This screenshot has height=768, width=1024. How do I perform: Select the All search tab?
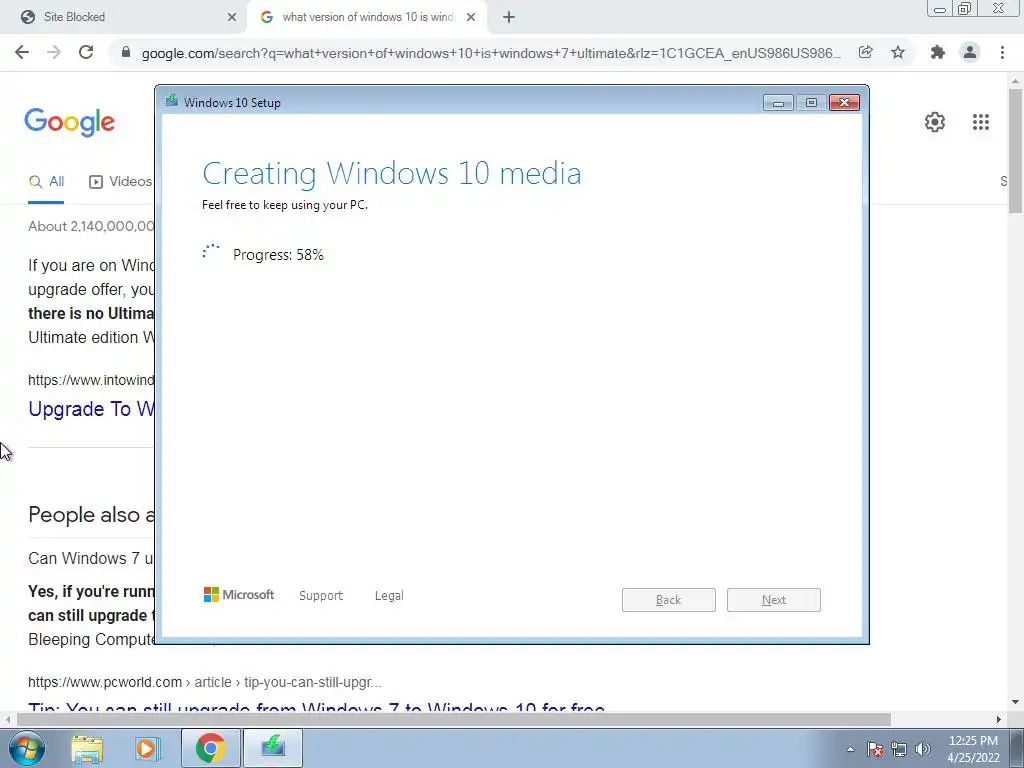(x=46, y=182)
